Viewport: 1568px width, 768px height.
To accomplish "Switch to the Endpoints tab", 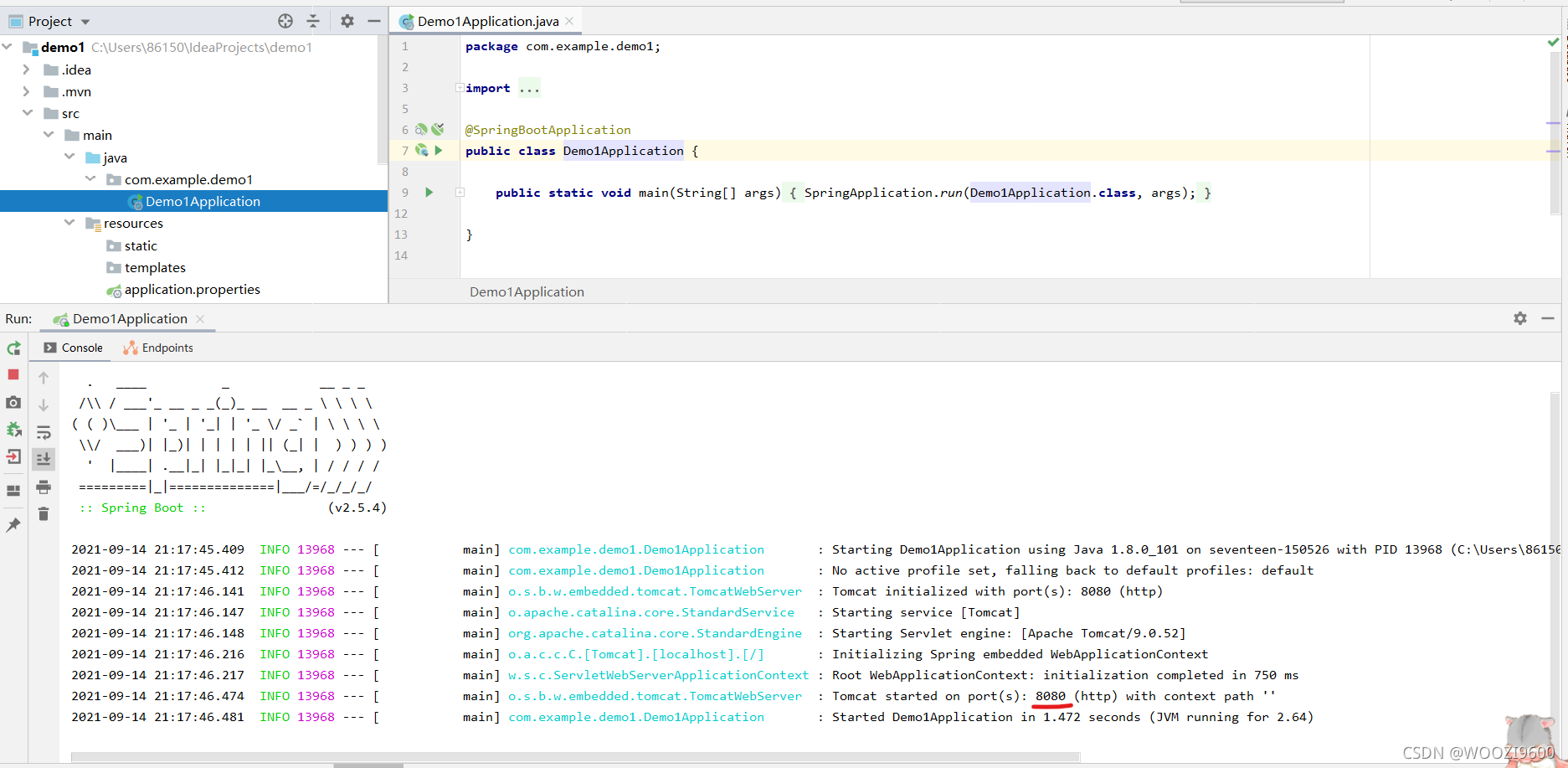I will pyautogui.click(x=158, y=348).
